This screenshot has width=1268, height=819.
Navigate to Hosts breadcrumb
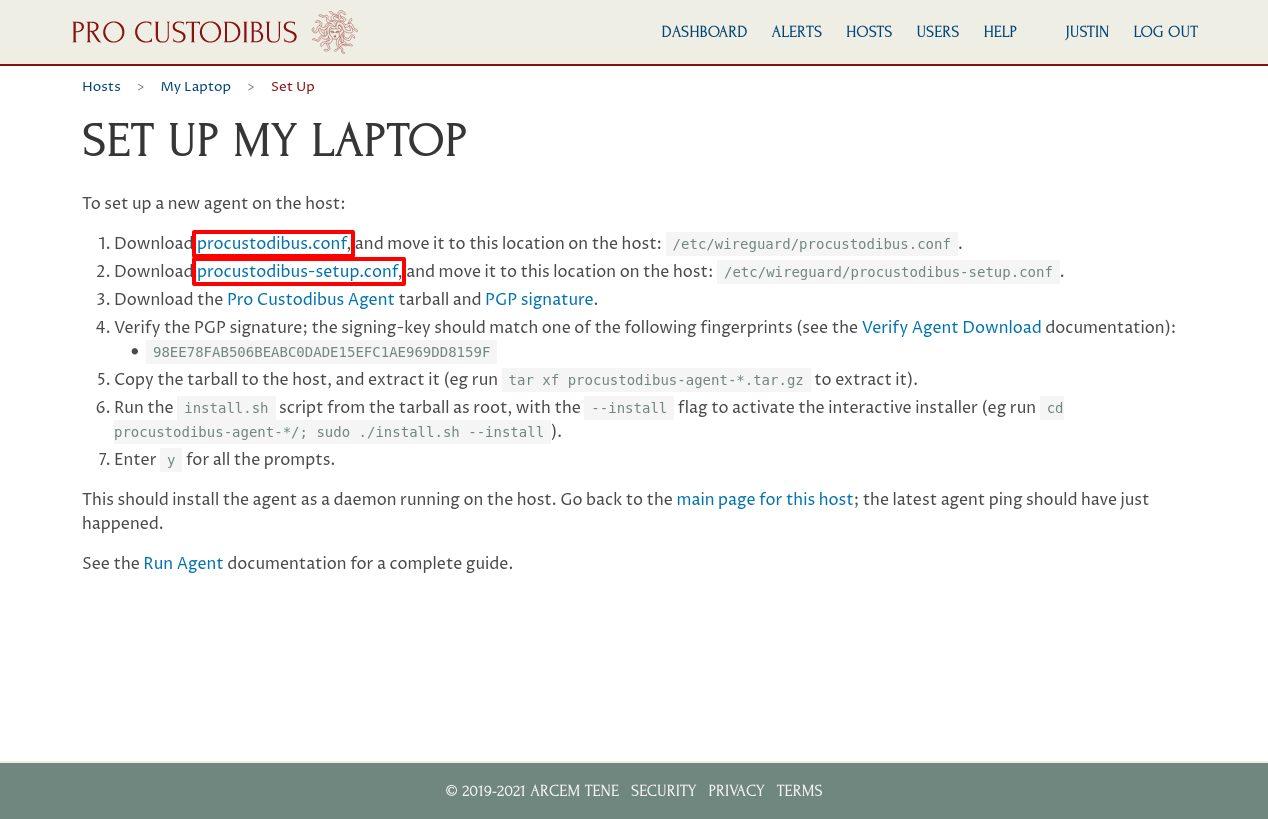click(x=101, y=87)
